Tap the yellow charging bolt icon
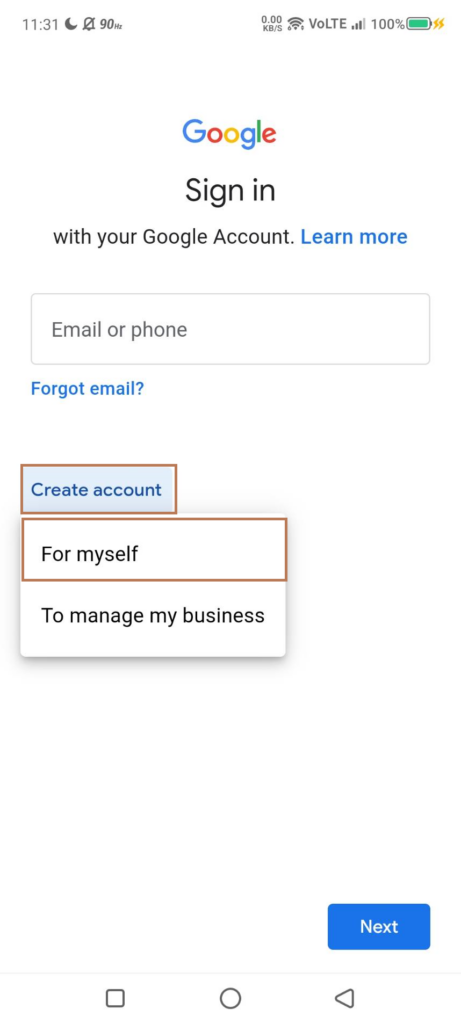This screenshot has width=461, height=1024. (x=438, y=24)
